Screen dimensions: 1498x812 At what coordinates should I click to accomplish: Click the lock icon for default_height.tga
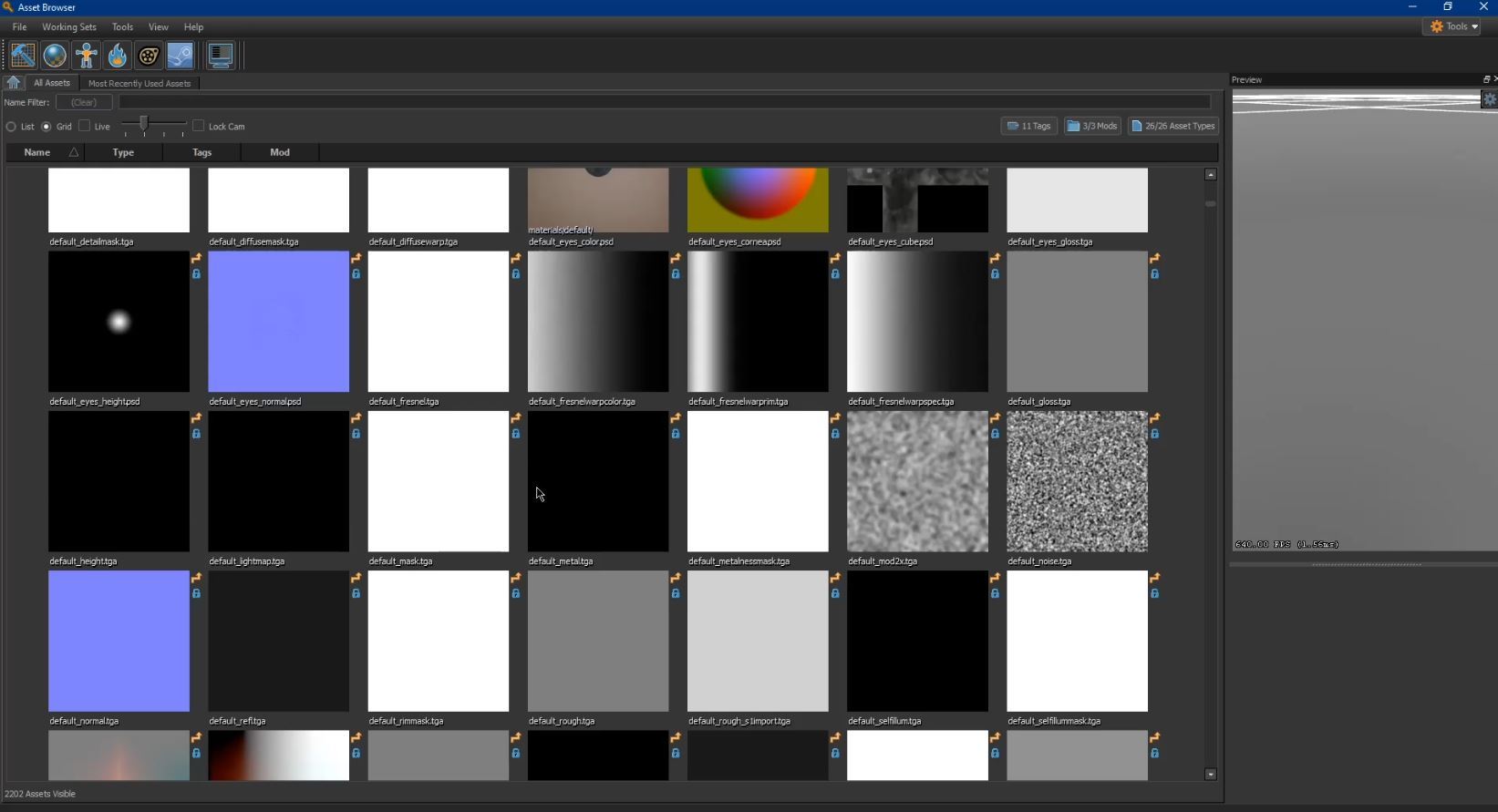[x=196, y=434]
